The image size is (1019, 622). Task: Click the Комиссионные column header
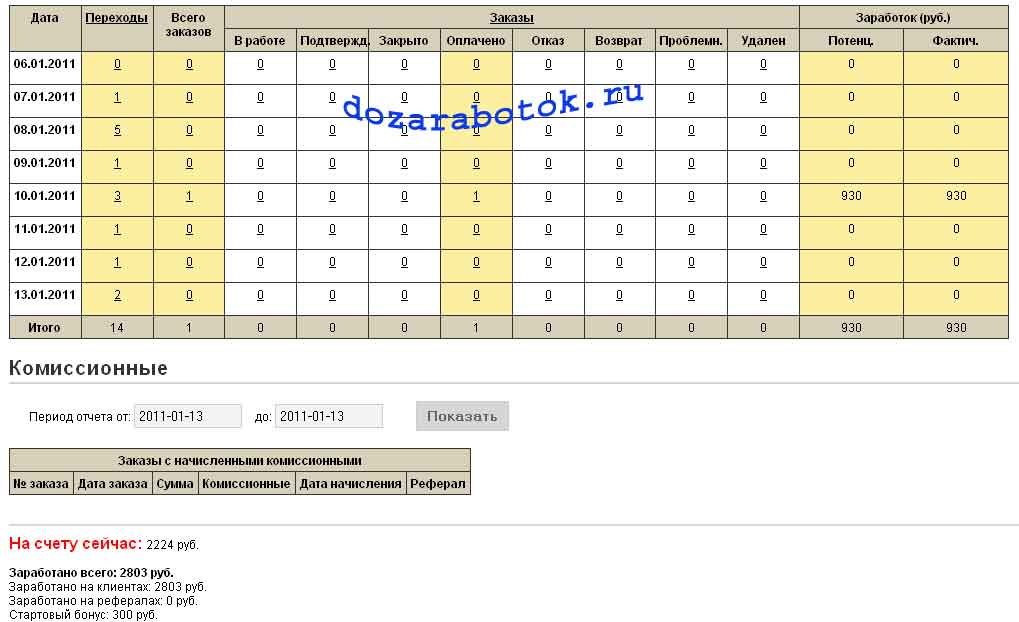246,484
